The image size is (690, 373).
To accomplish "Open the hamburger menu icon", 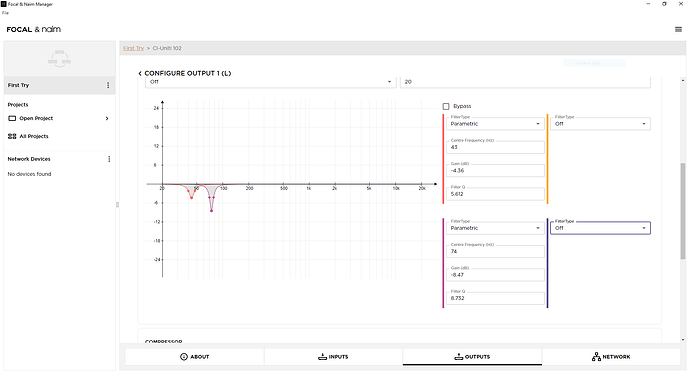I will coord(678,29).
